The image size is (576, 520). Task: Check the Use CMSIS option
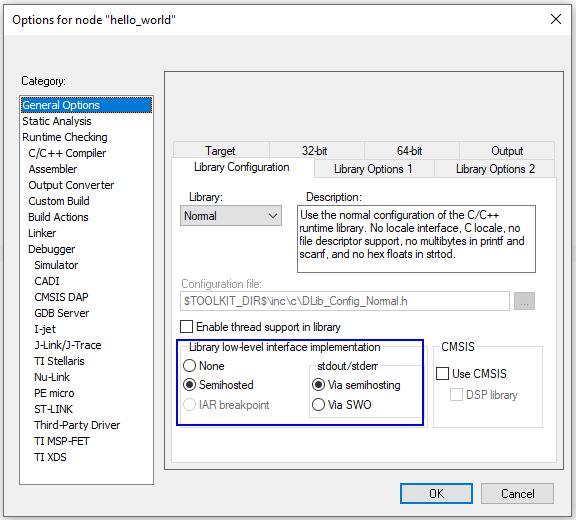[442, 373]
